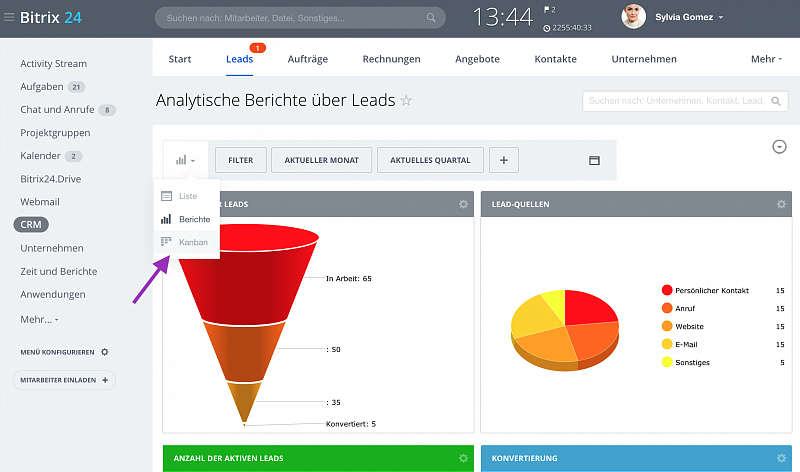Open the hamburger menu beside Bitrix 24

[9, 17]
